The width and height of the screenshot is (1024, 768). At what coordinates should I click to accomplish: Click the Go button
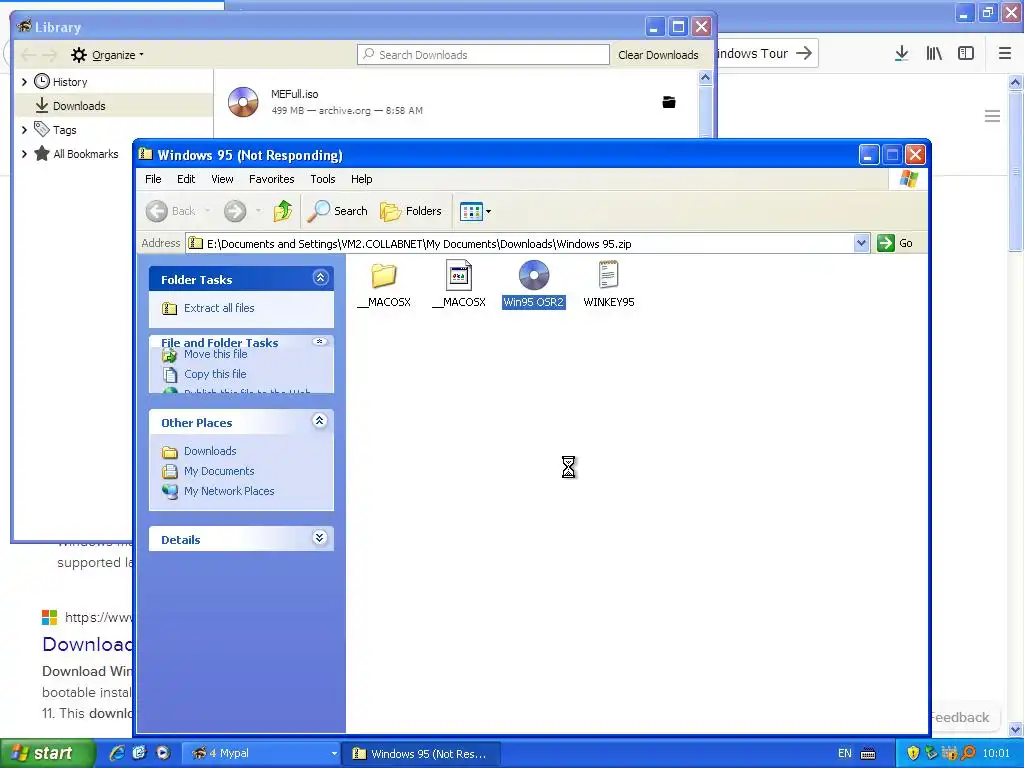(895, 243)
